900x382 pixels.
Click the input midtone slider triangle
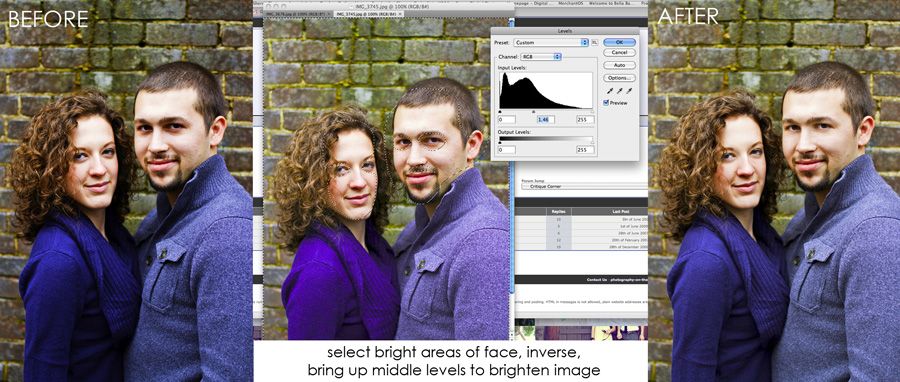(x=534, y=112)
